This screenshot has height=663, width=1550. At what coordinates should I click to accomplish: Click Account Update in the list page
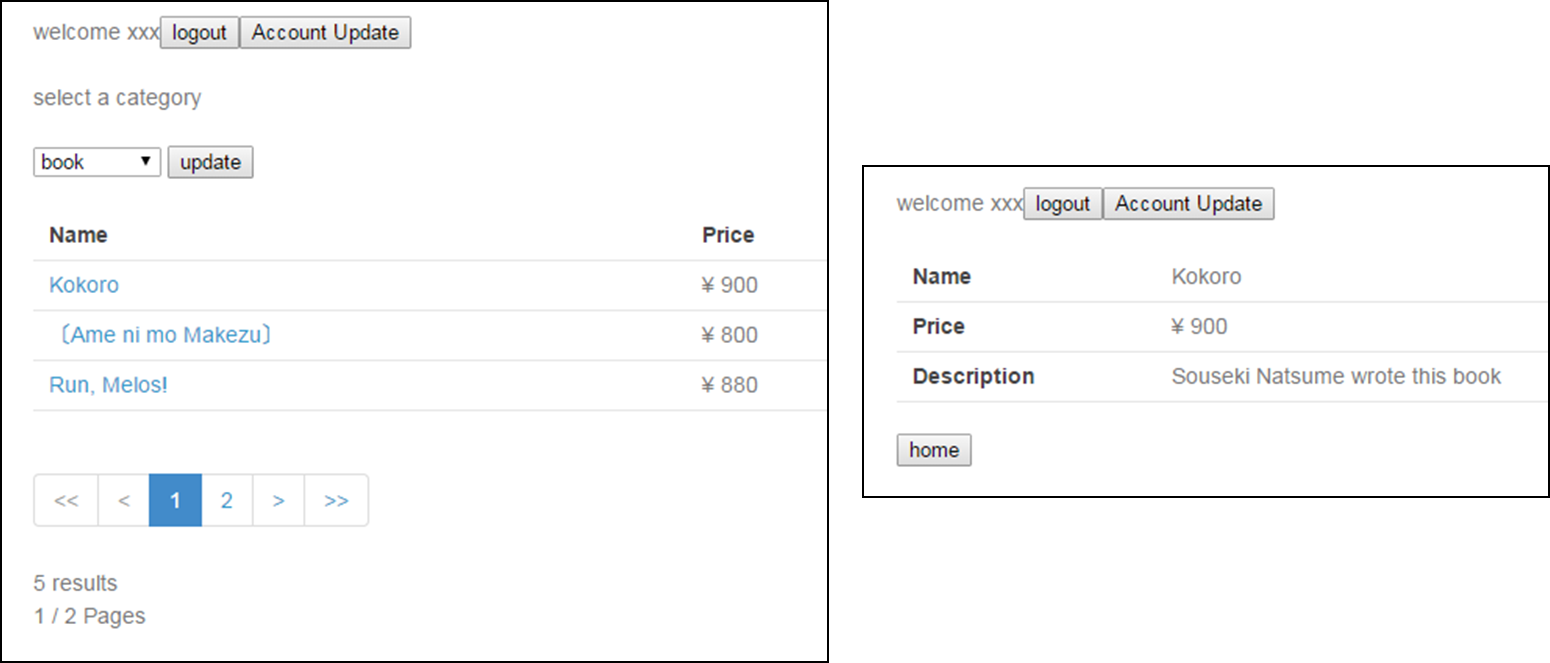click(x=325, y=33)
